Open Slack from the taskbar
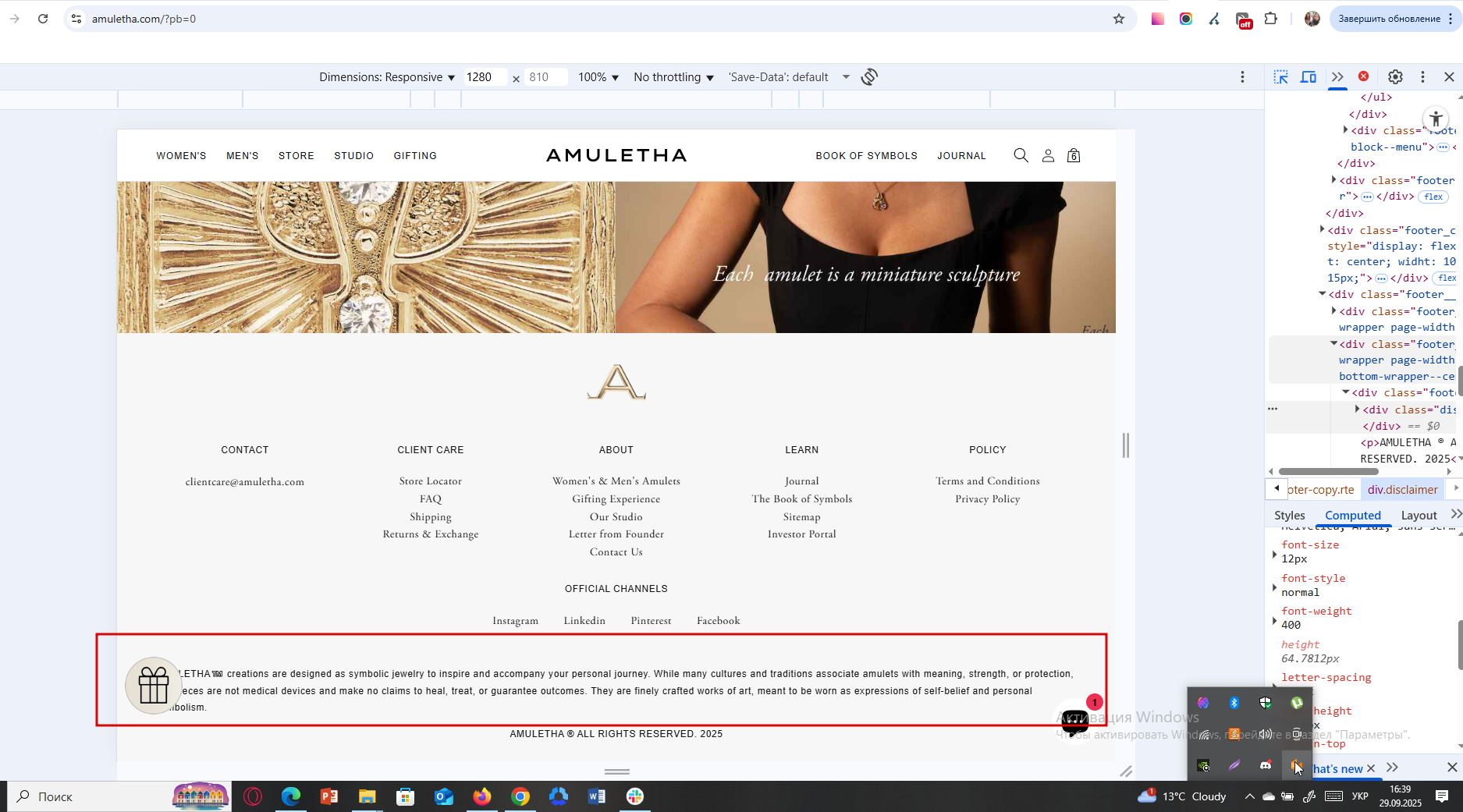 coord(635,796)
